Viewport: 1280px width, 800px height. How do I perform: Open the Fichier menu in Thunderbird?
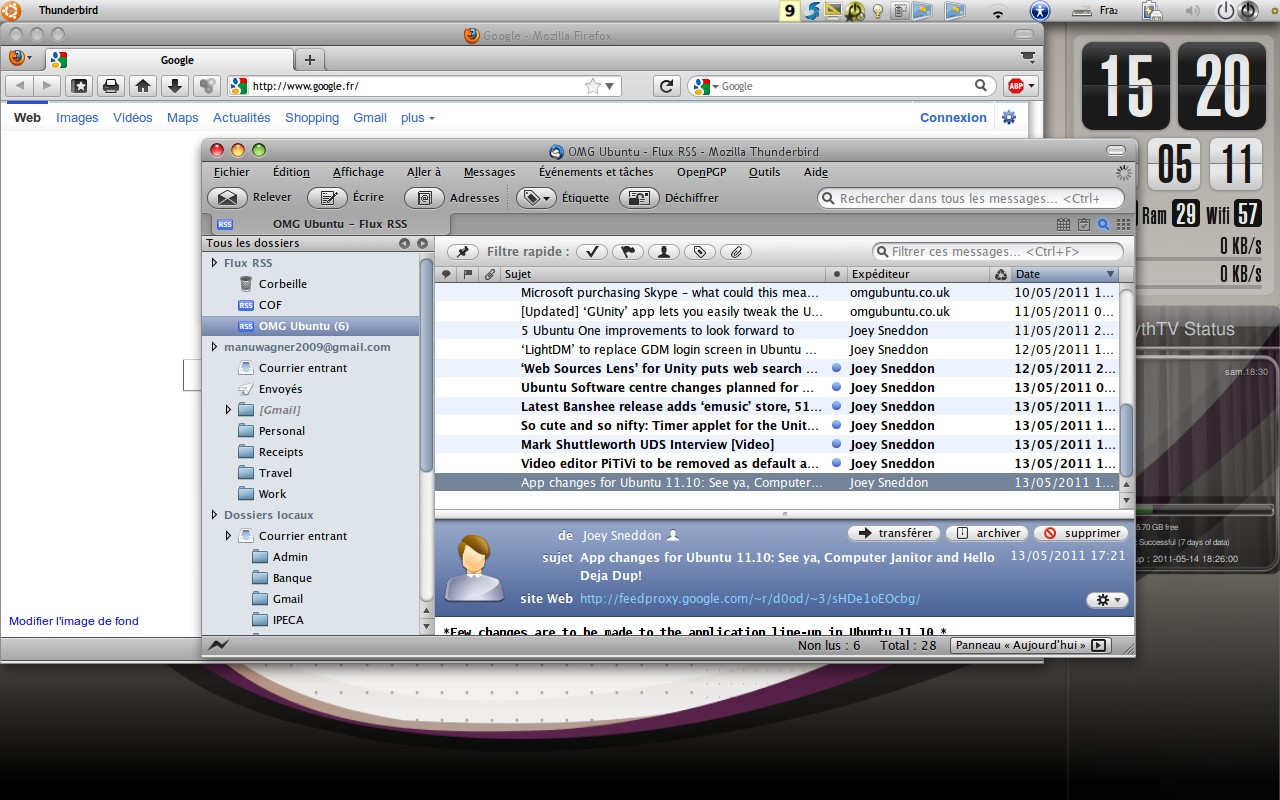pos(232,172)
